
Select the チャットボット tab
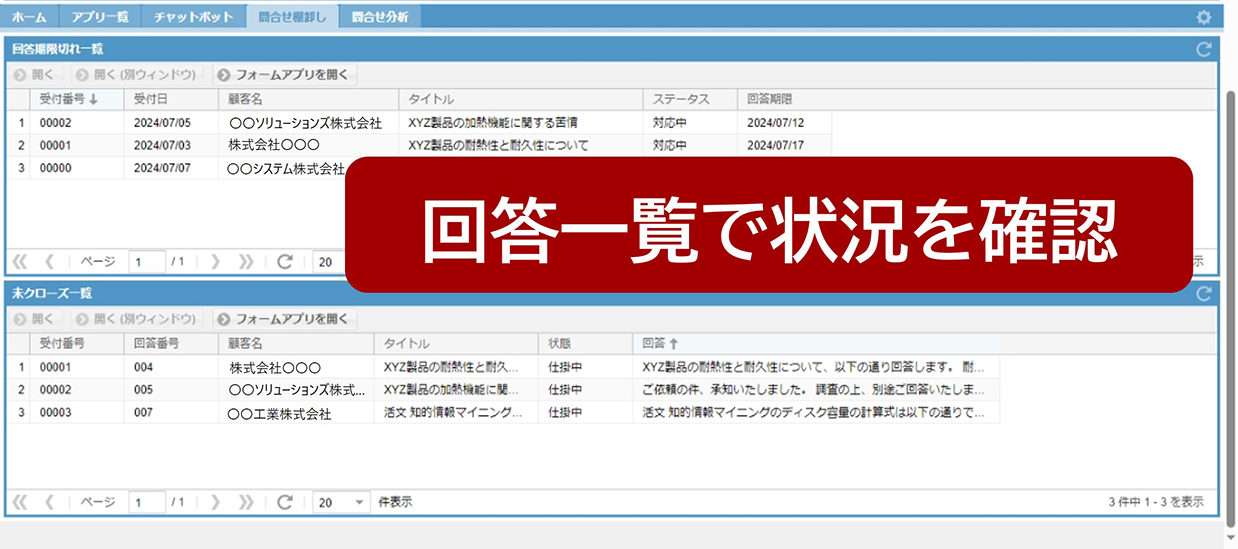[193, 17]
